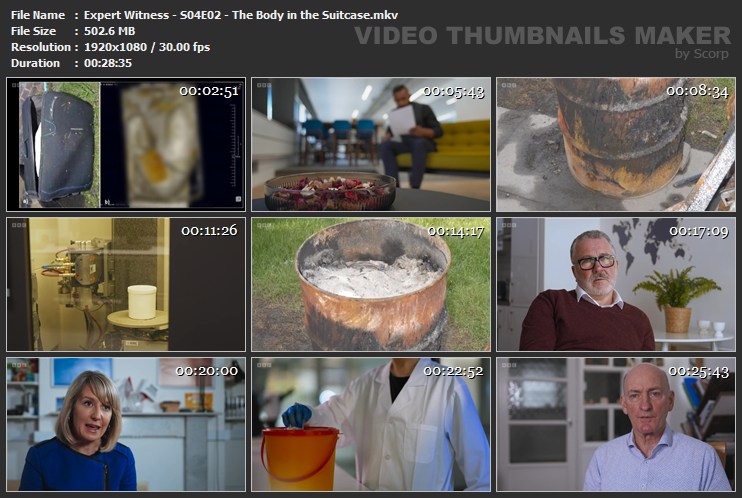This screenshot has width=742, height=498.
Task: Open the bald man thumbnail at 00:25:43
Action: [616, 424]
